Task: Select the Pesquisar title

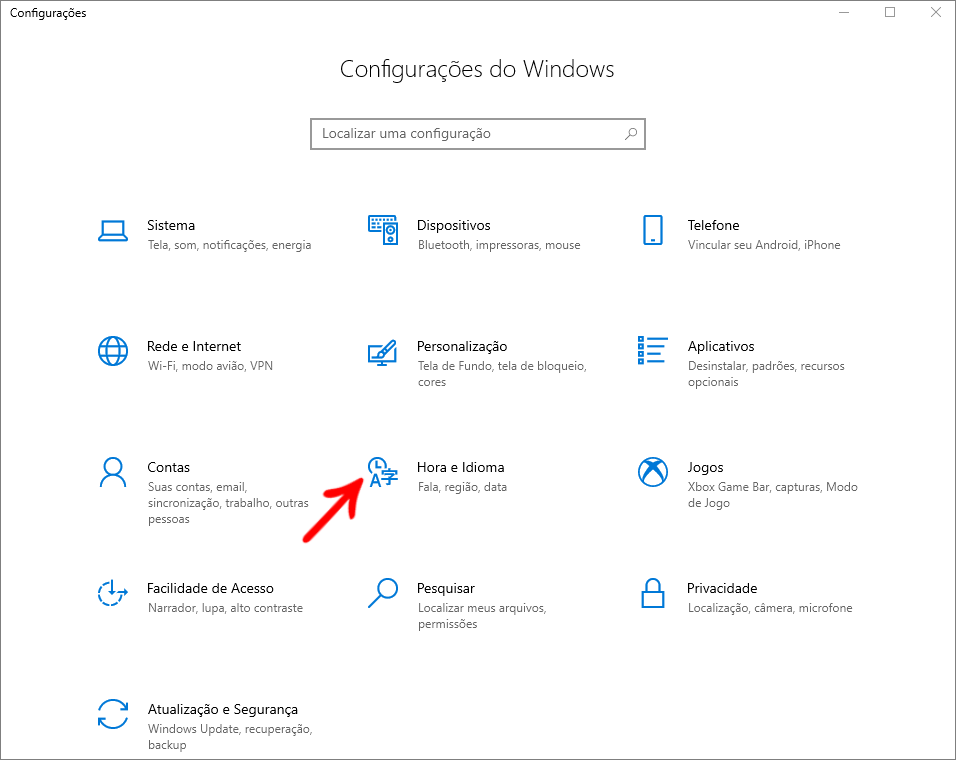Action: (446, 589)
